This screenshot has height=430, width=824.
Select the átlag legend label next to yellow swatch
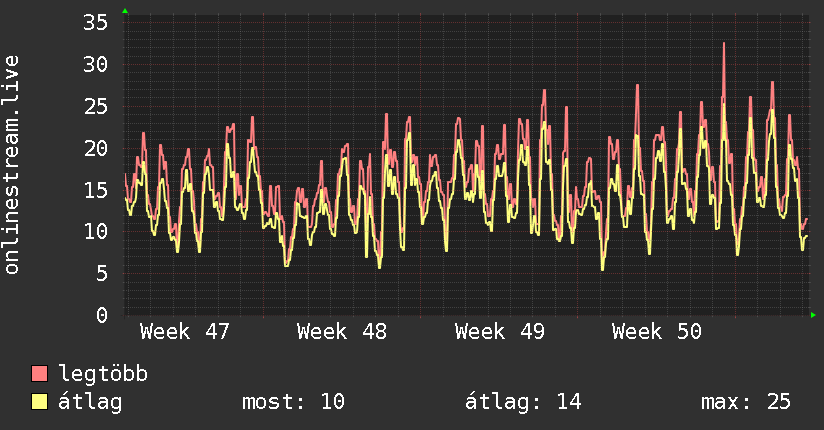click(x=90, y=402)
